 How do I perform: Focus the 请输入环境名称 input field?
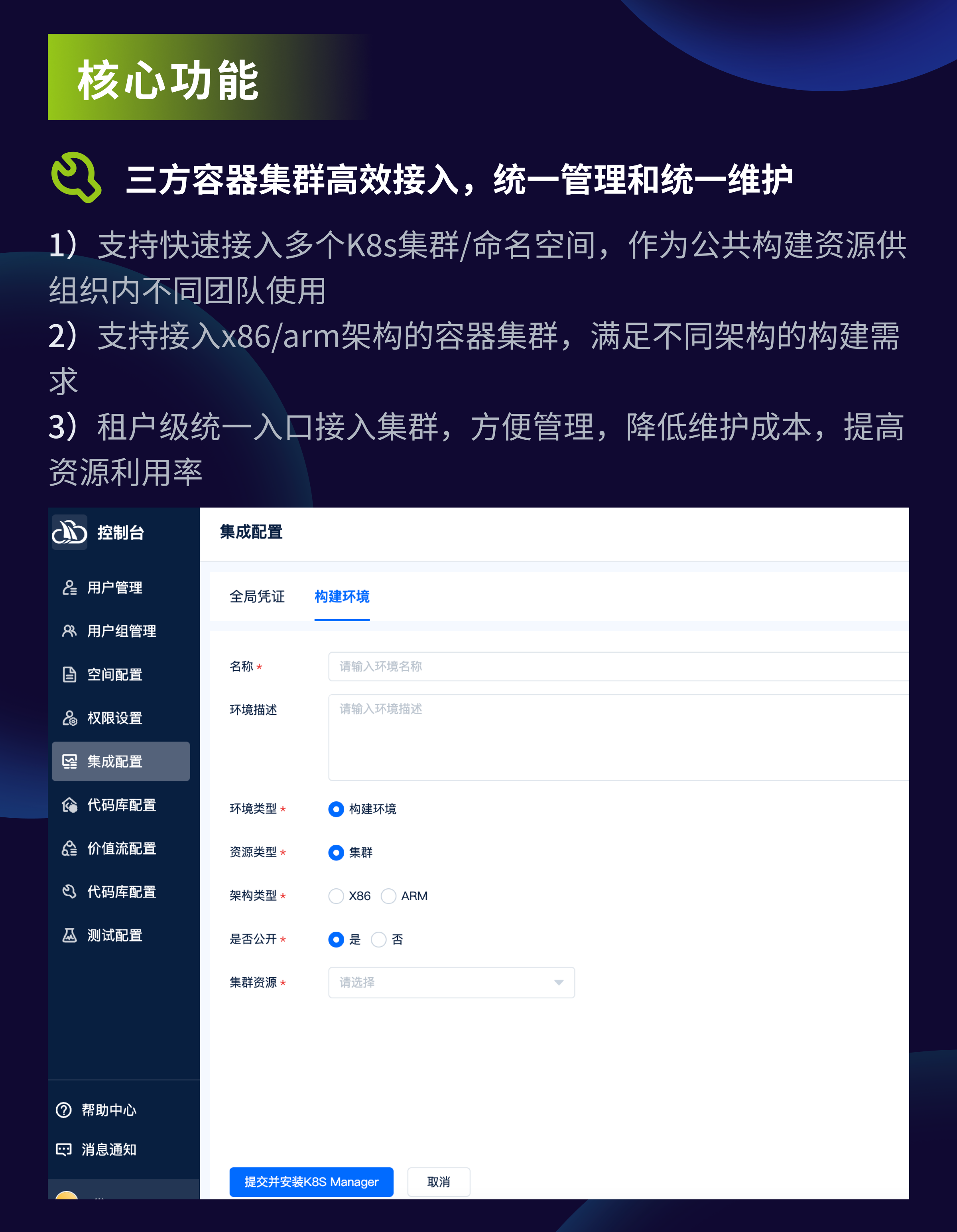618,666
